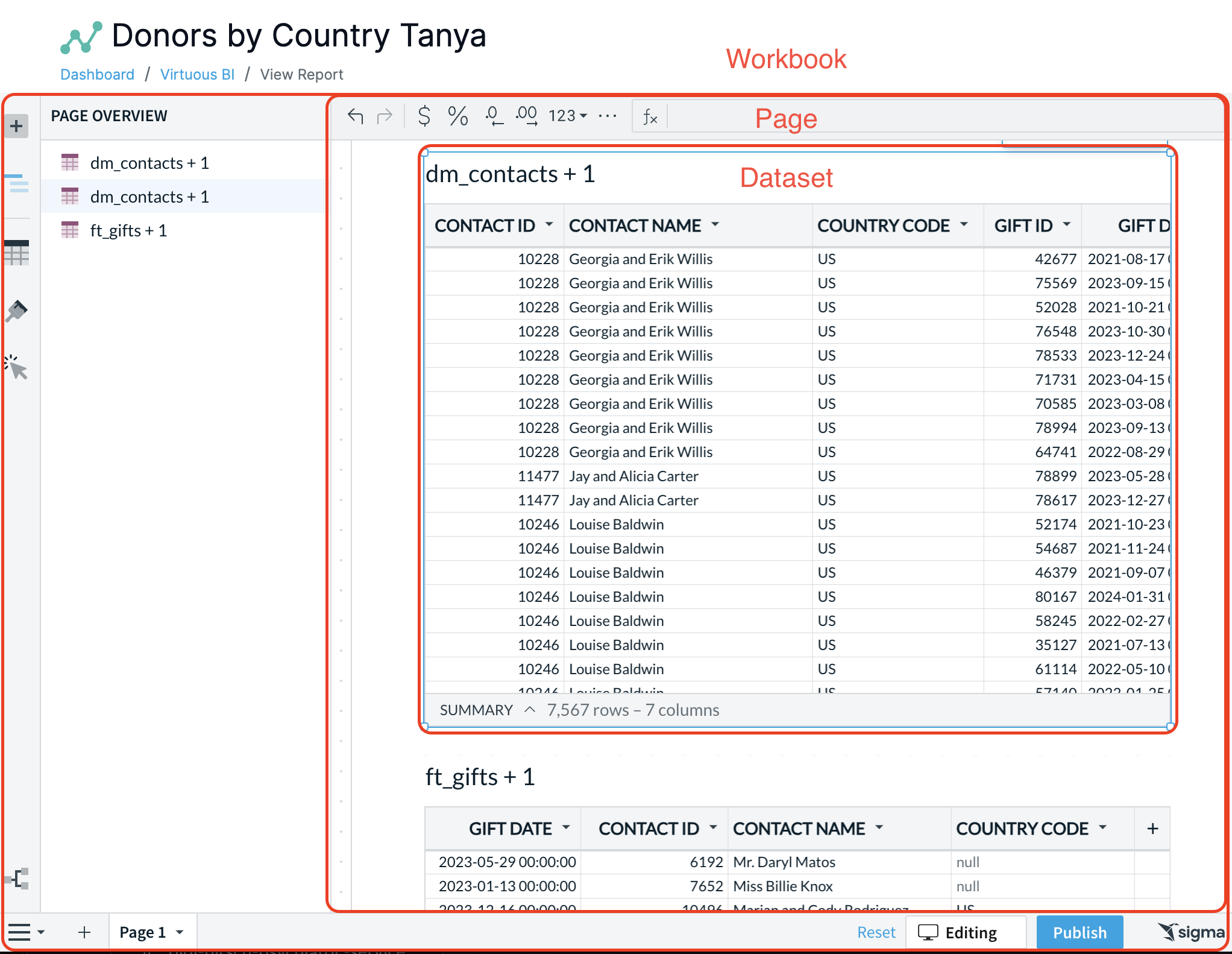Open the actions cursor-click icon
This screenshot has width=1232, height=954.
(16, 367)
